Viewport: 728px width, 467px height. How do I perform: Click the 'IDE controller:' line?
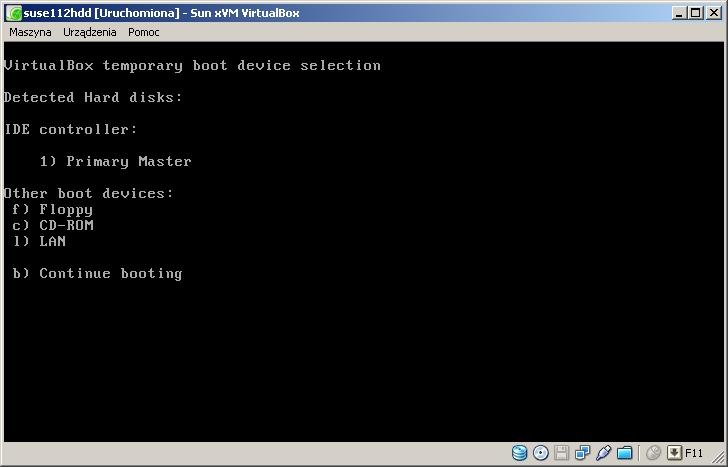click(x=71, y=129)
